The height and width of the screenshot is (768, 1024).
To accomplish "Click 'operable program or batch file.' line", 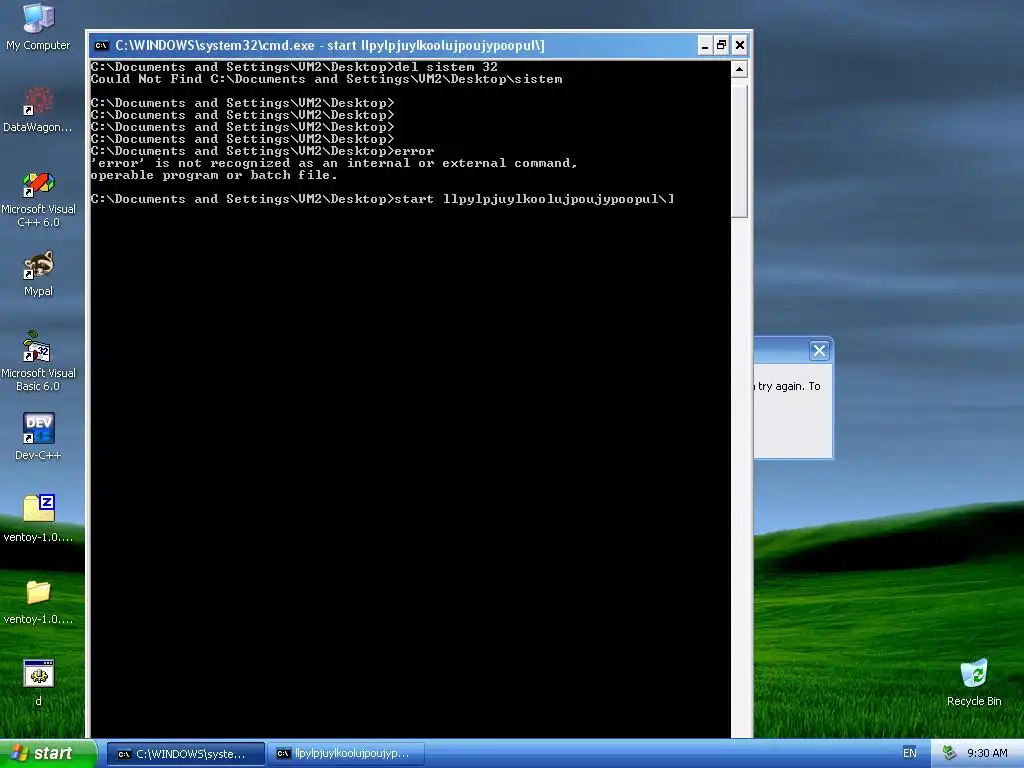I will [x=214, y=175].
